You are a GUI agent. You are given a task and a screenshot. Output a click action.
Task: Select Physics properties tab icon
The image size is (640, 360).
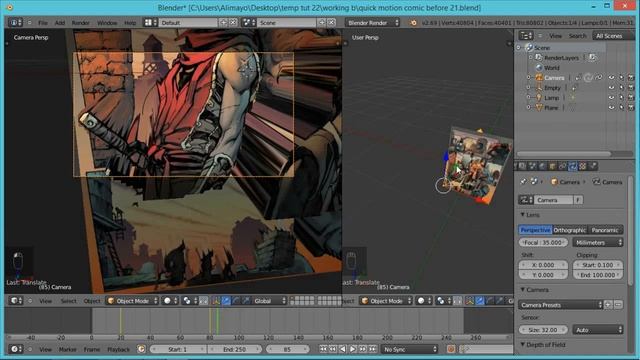pos(593,166)
